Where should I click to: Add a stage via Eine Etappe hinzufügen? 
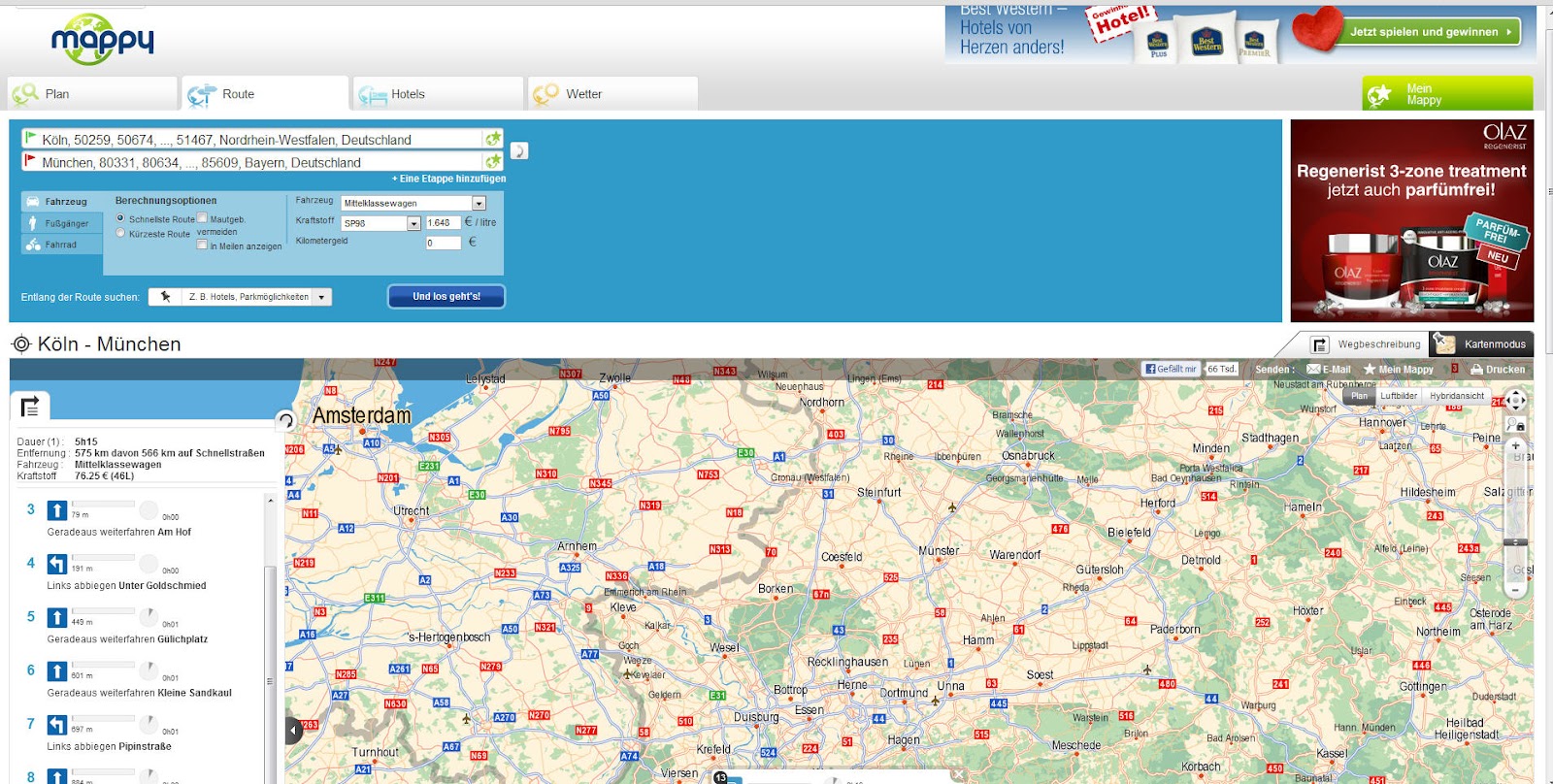(x=448, y=179)
